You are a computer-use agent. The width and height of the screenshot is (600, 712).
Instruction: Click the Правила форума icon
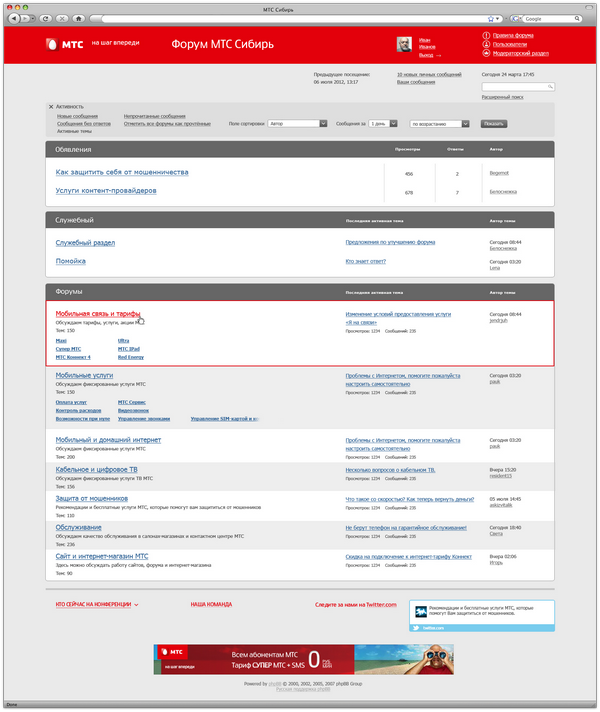click(x=486, y=35)
